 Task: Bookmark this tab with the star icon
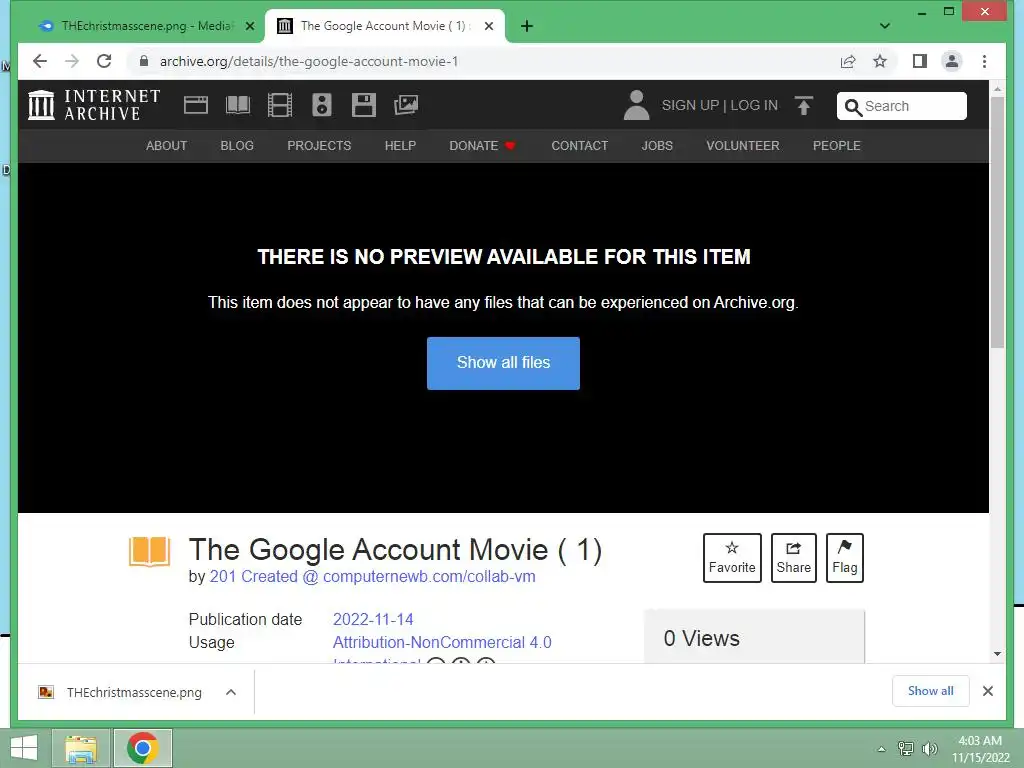(880, 61)
